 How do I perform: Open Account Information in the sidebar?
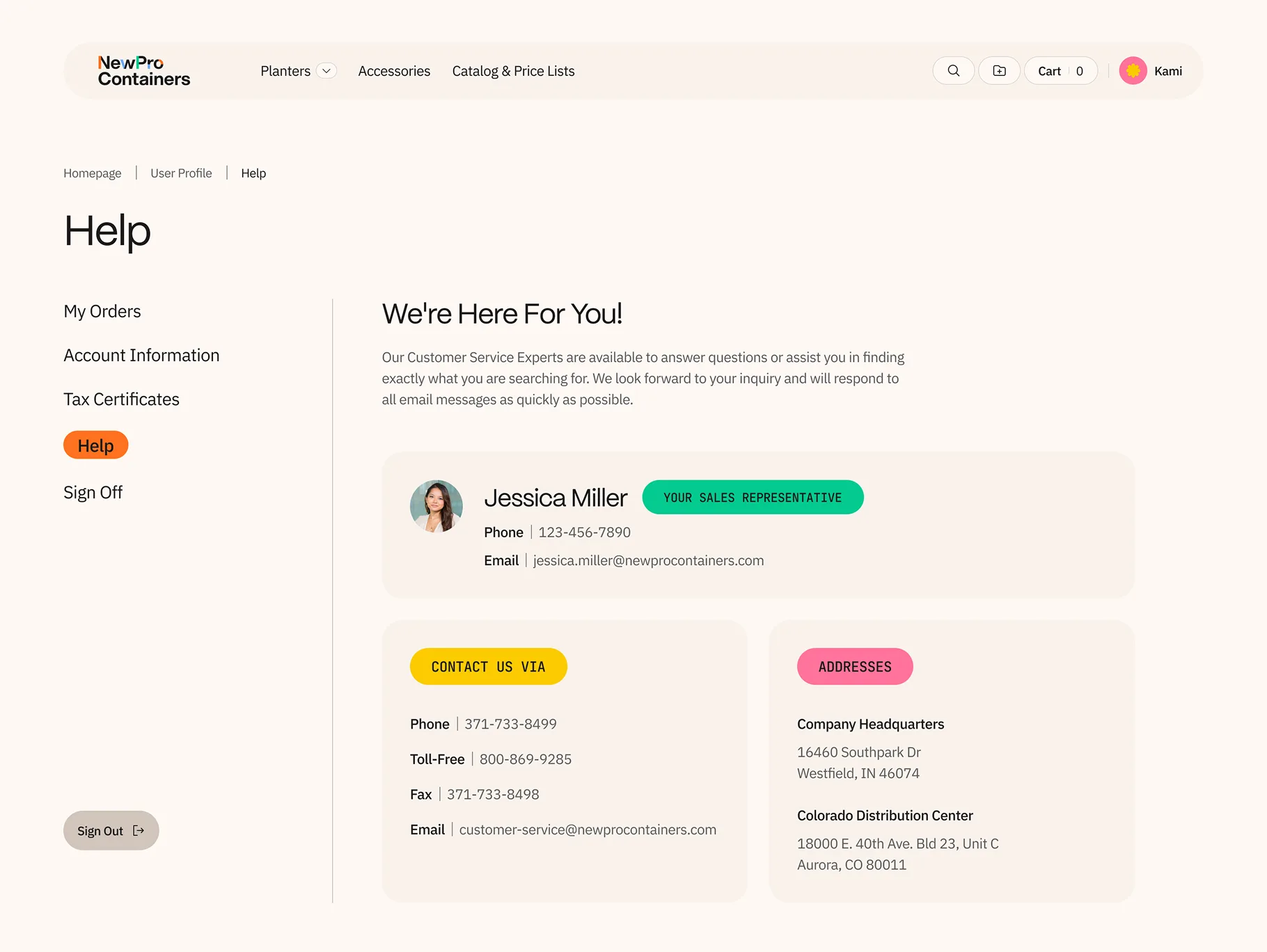click(x=141, y=356)
